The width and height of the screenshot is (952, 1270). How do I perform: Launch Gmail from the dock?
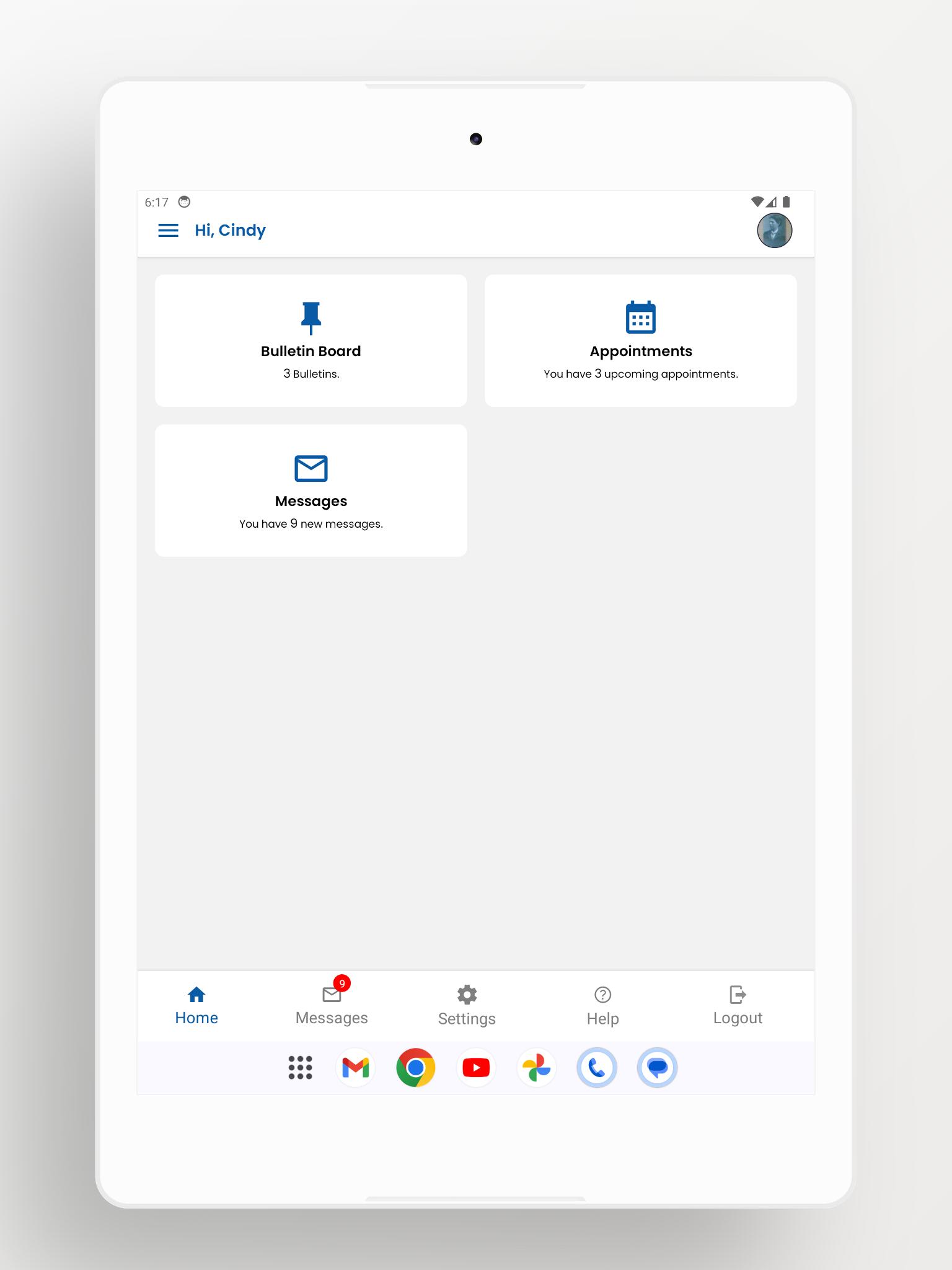coord(356,1068)
